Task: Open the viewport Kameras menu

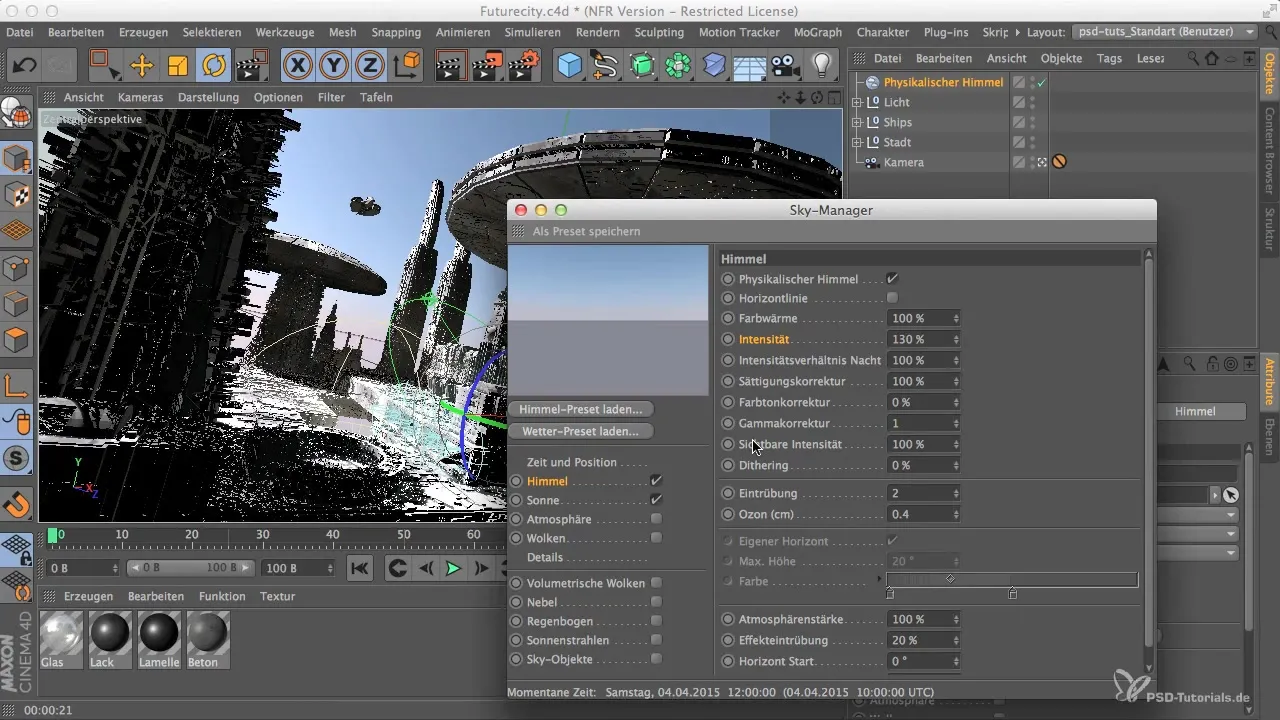Action: click(141, 97)
